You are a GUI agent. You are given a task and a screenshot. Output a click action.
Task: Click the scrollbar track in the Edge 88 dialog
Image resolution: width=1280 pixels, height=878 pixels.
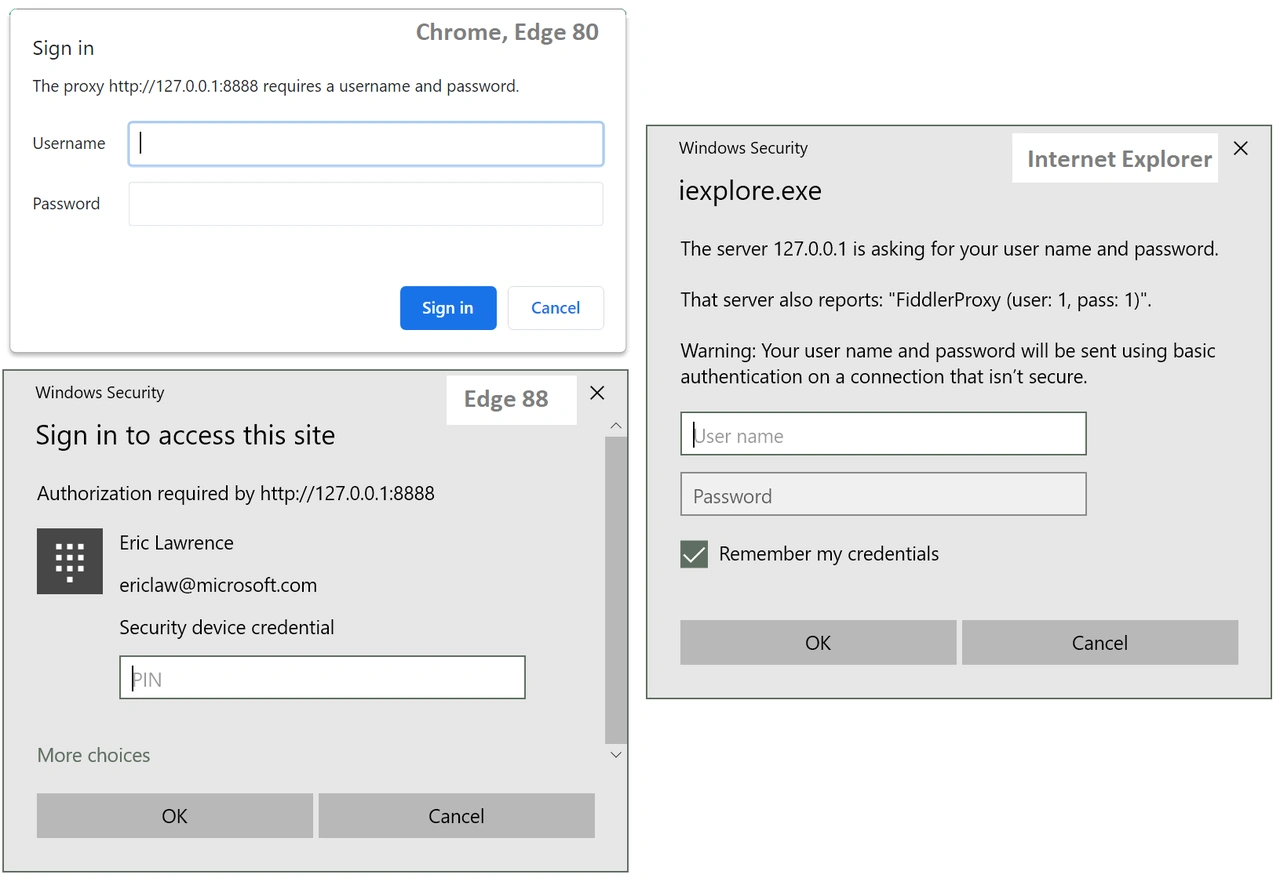614,590
